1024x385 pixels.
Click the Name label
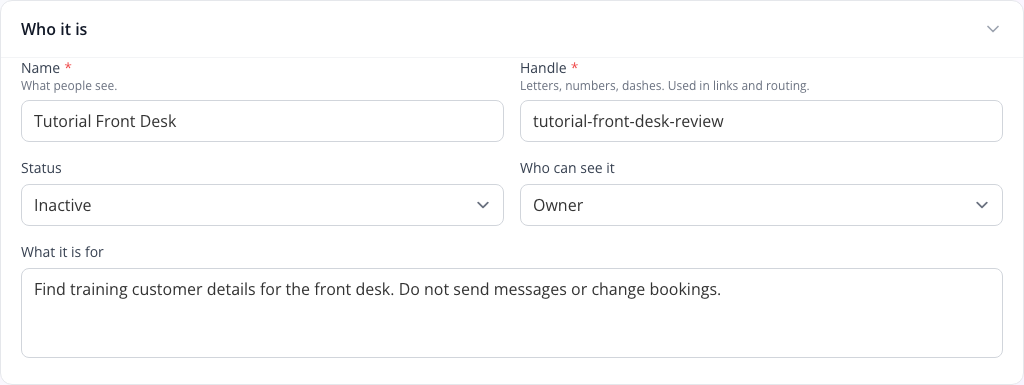[40, 68]
